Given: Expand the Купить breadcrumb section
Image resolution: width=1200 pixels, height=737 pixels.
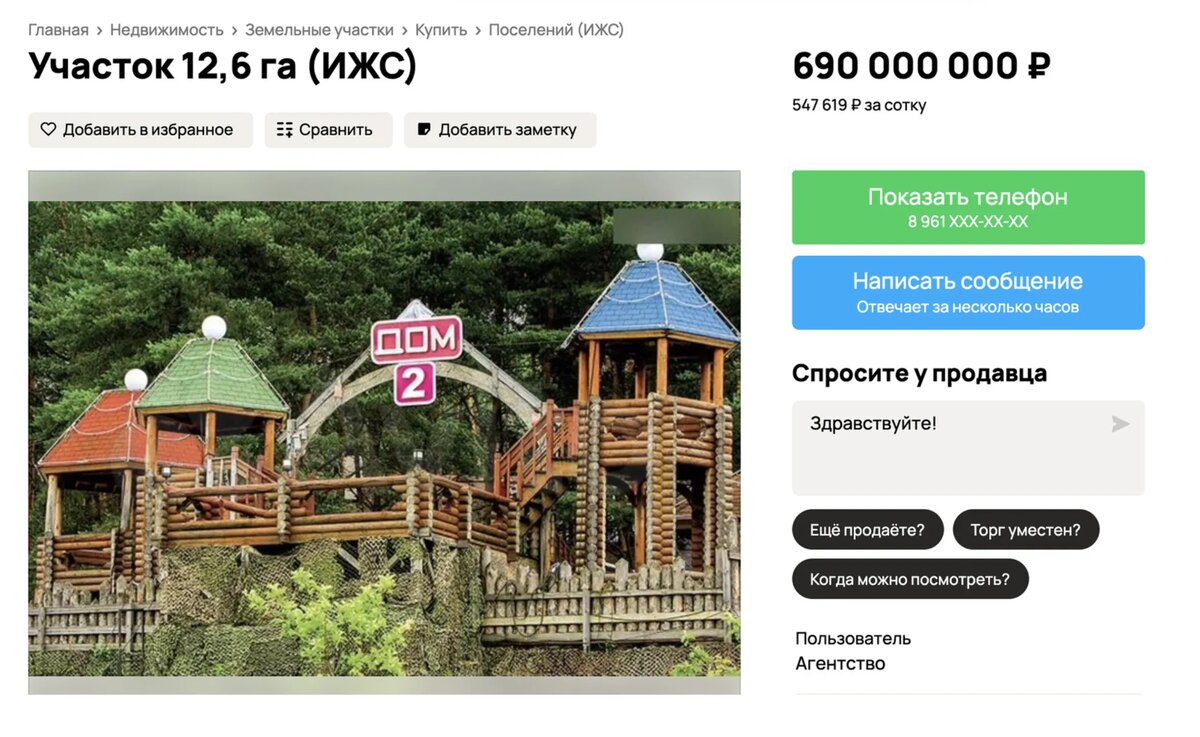Looking at the screenshot, I should coord(441,29).
